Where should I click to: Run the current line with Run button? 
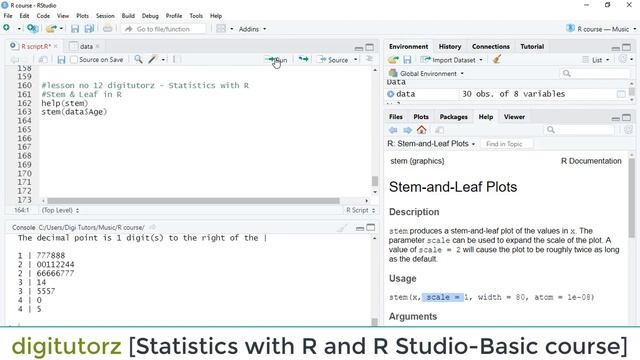tap(276, 60)
